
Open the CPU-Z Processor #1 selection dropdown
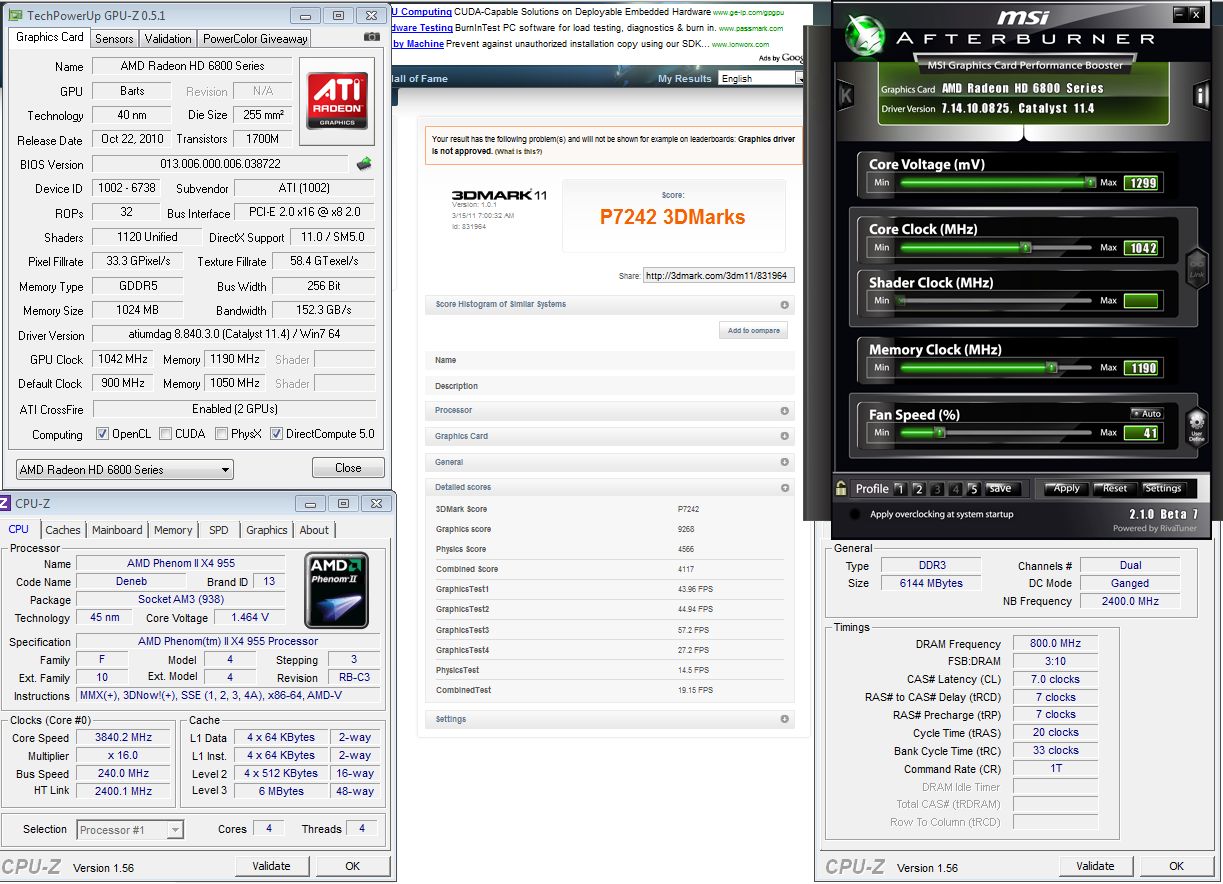click(130, 829)
